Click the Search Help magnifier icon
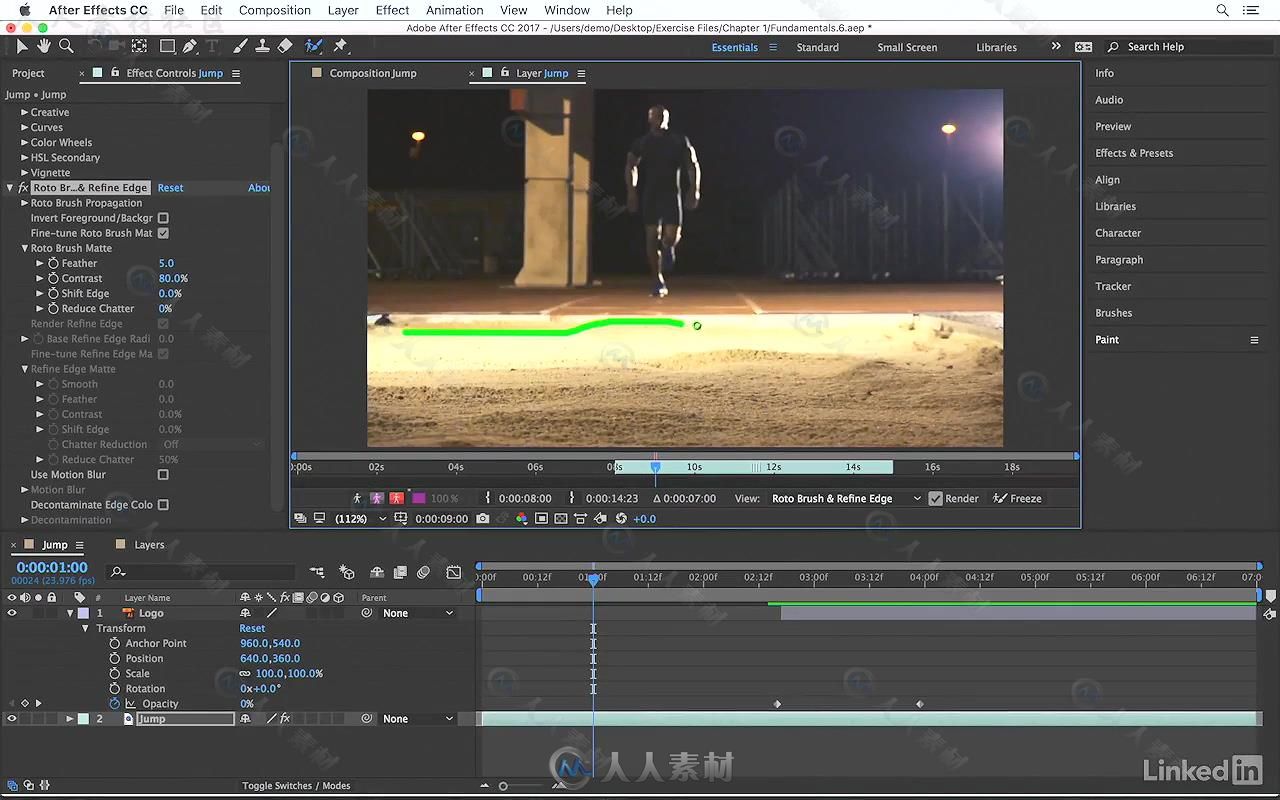 (1113, 47)
